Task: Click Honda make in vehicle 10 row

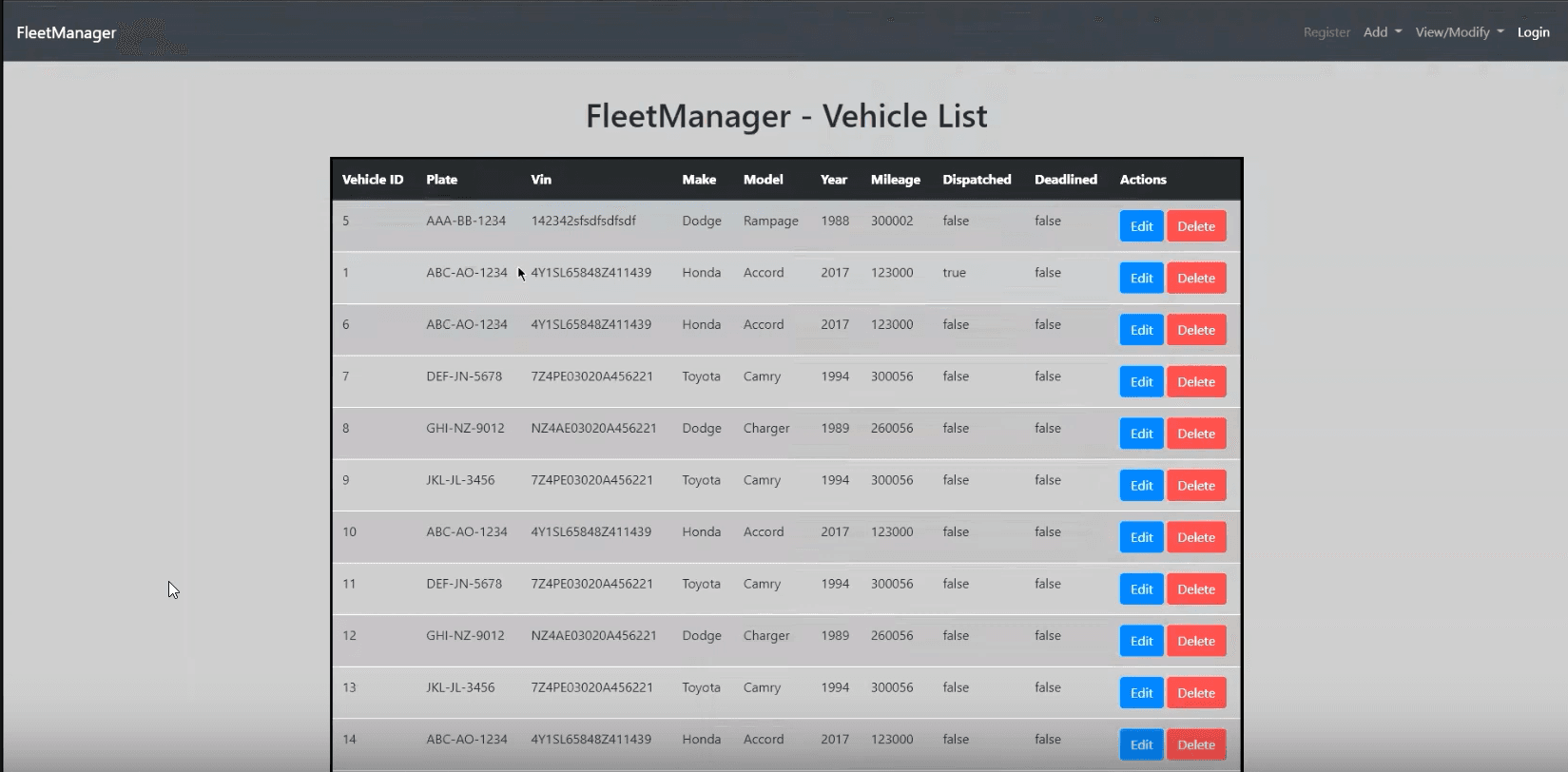Action: point(702,532)
